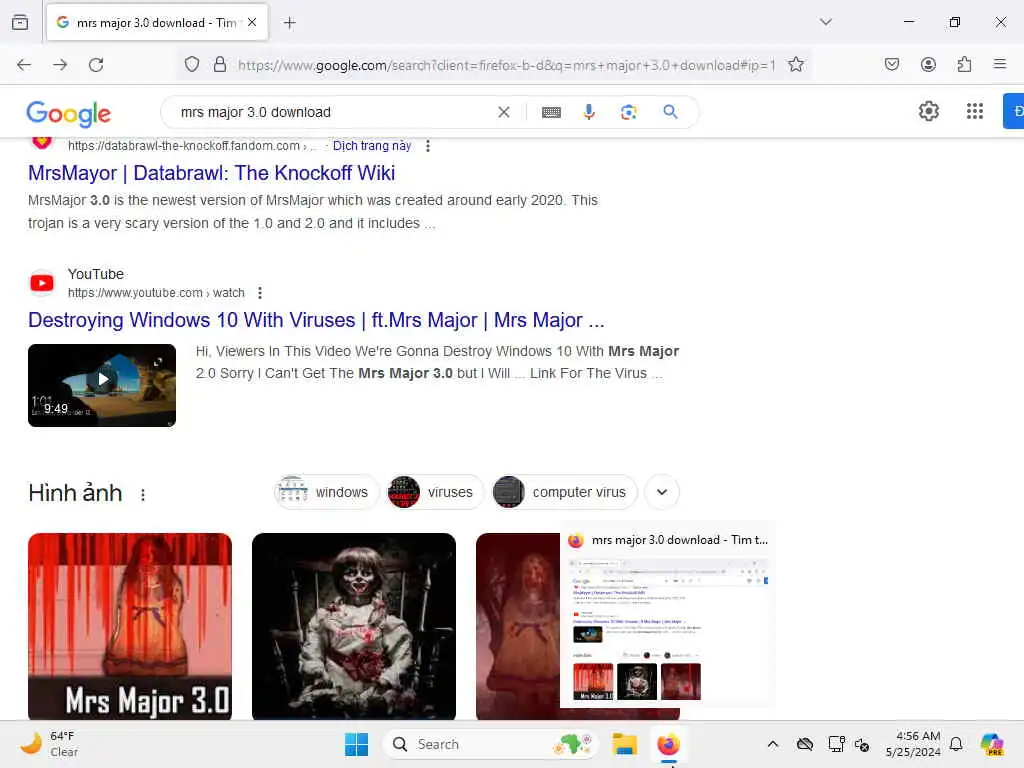Open muted volume tray icon
Viewport: 1024px width, 768px height.
(x=862, y=744)
